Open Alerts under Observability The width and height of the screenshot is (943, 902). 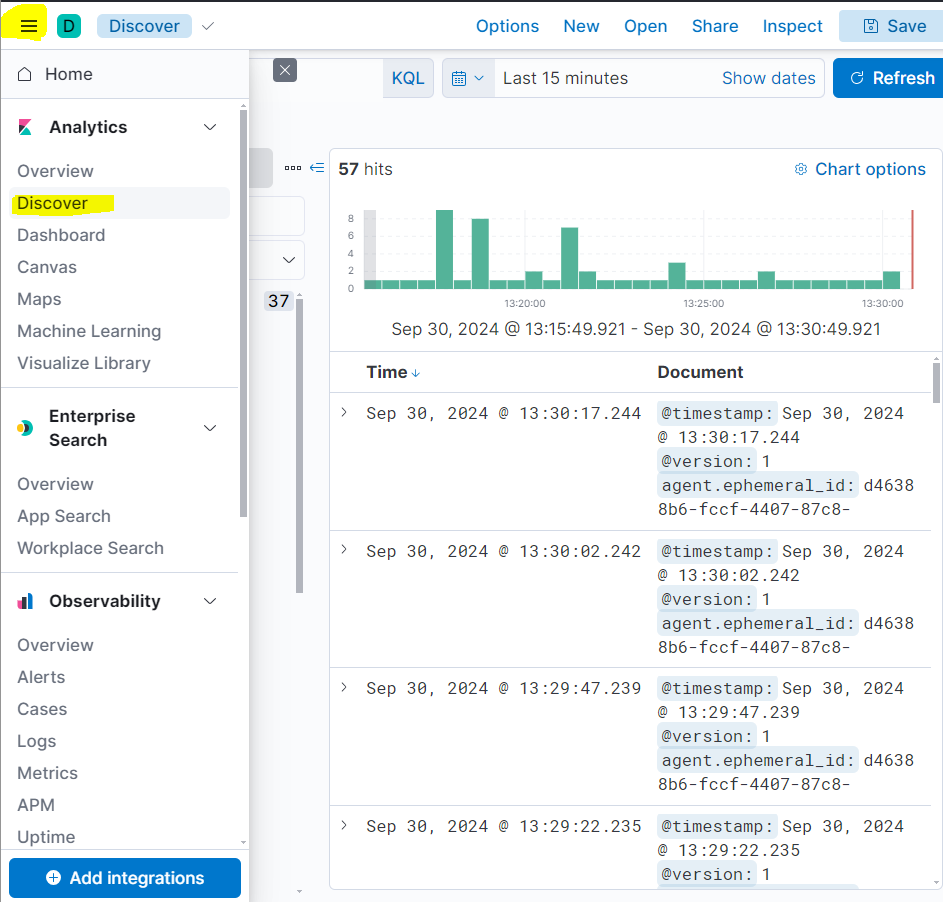click(41, 677)
